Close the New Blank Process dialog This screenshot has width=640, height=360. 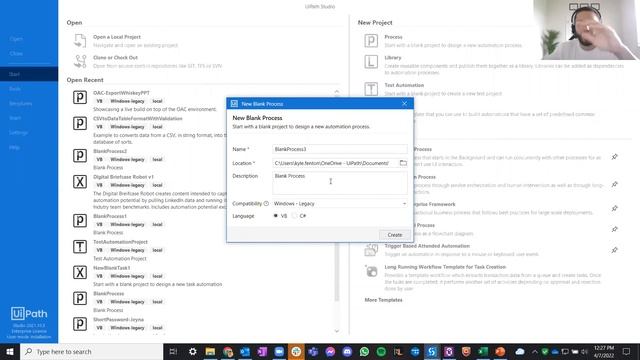[x=404, y=104]
